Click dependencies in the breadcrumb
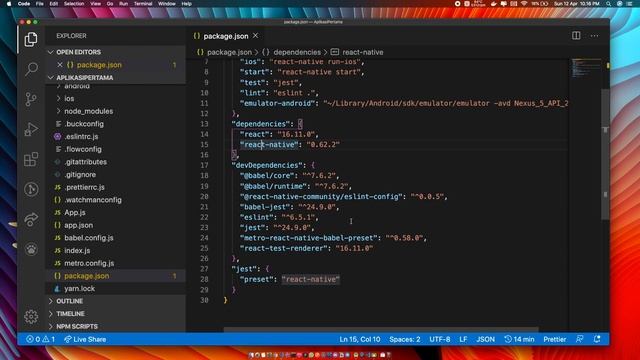640x360 pixels. tap(297, 52)
